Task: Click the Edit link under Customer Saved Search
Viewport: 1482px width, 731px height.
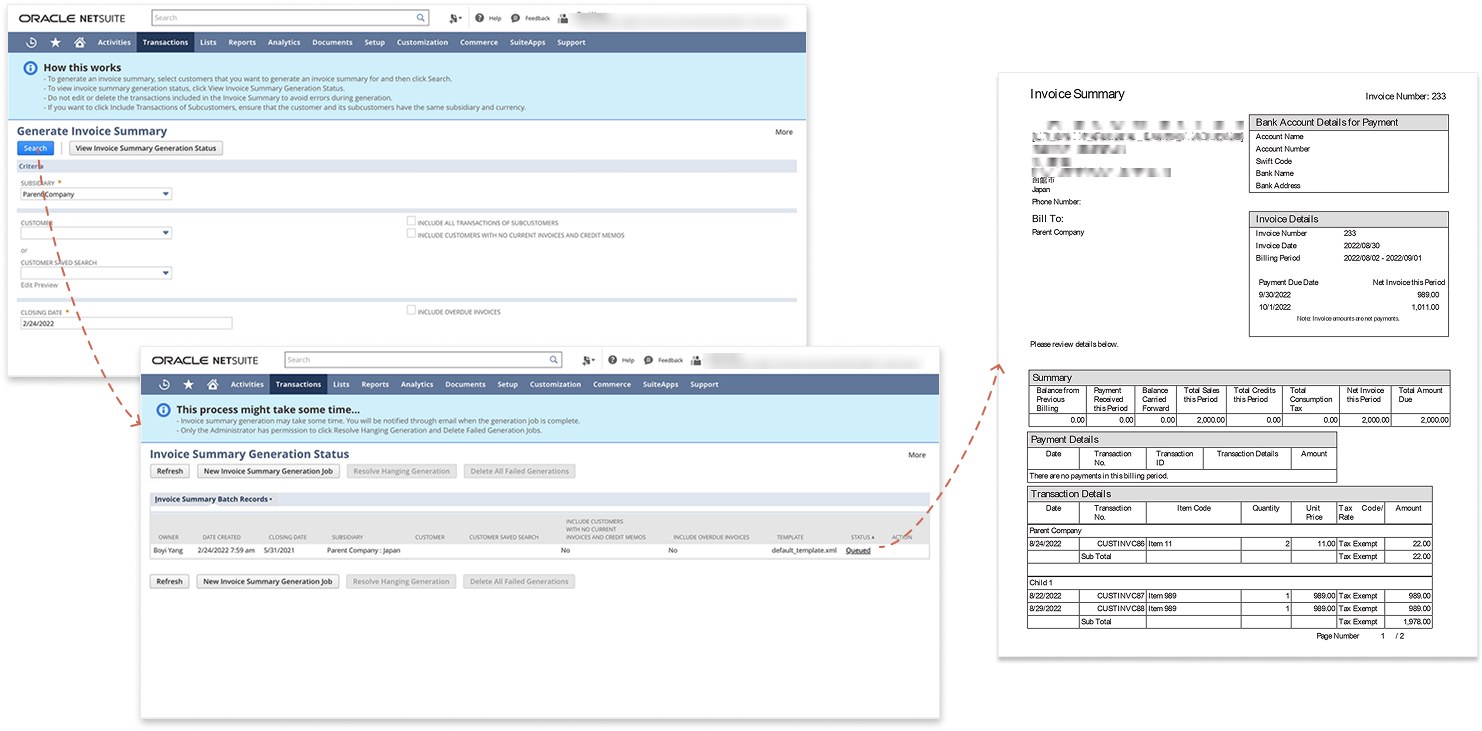Action: (x=27, y=285)
